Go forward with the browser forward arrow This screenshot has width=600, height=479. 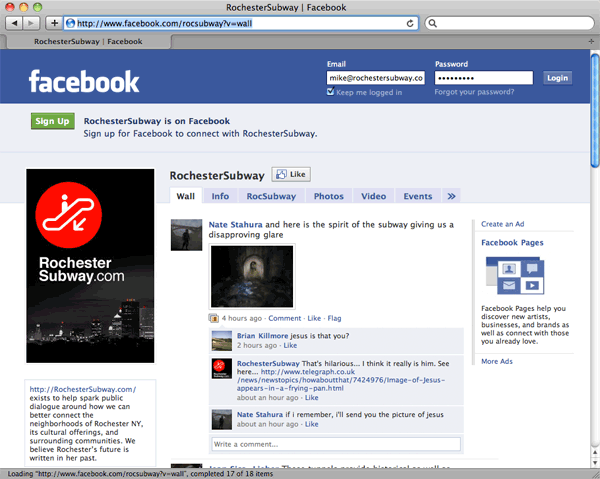click(31, 23)
